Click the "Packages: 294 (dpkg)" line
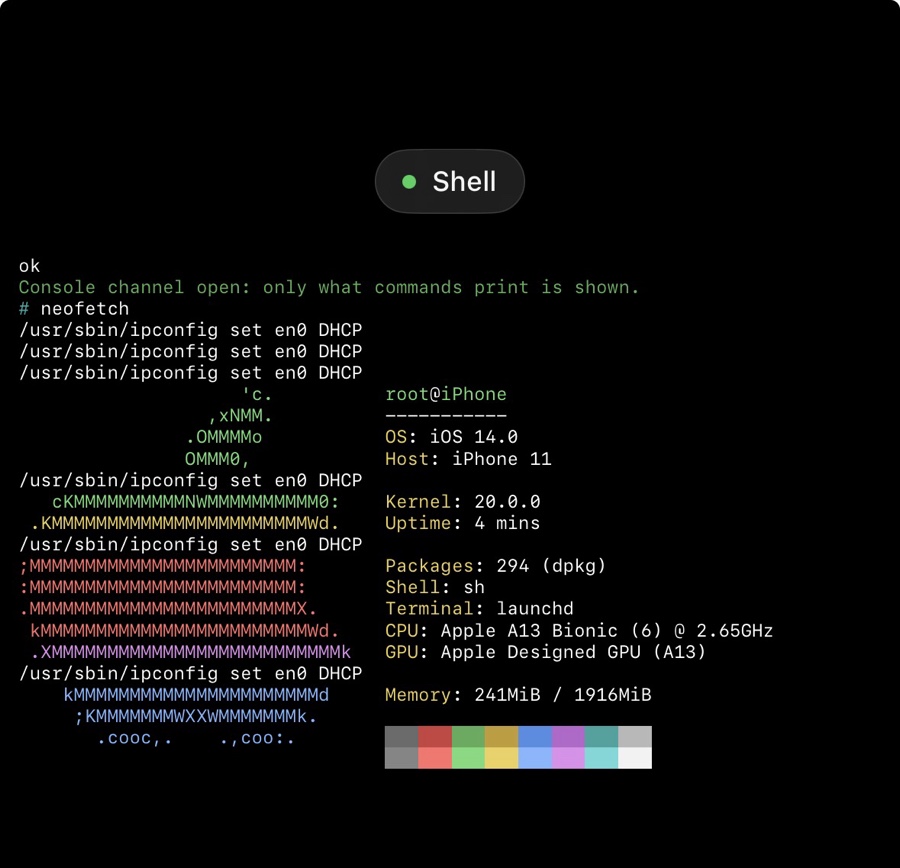Screen dimensions: 900x868 [x=496, y=566]
